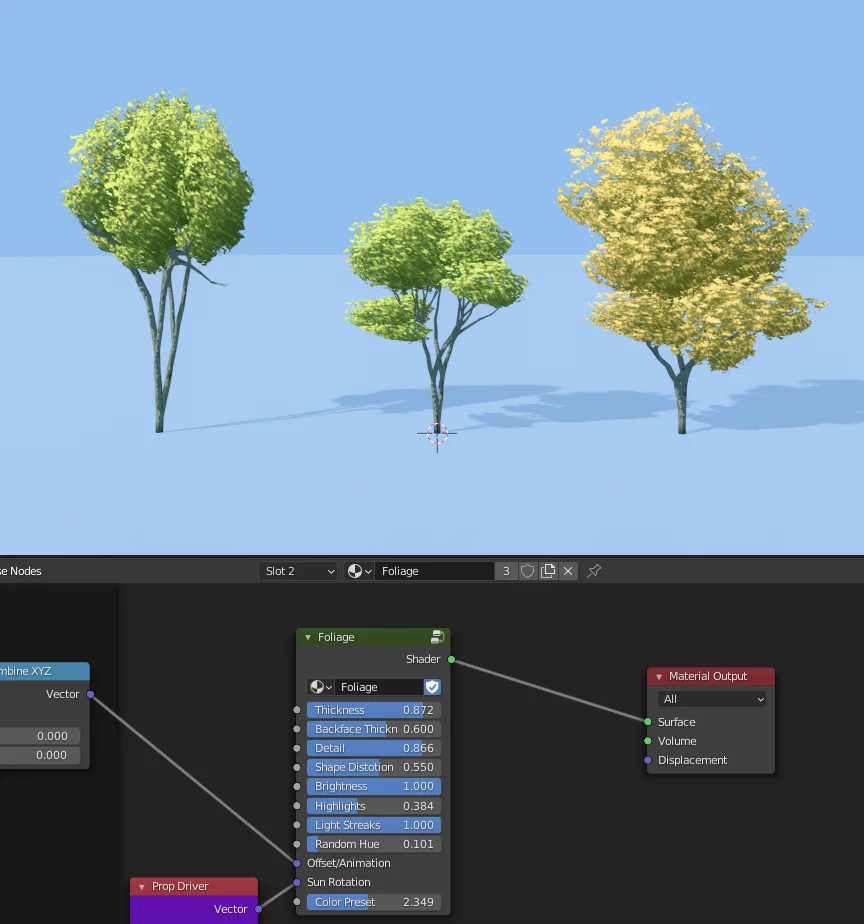Click the pin icon next to the material name
Viewport: 864px width, 924px height.
592,571
